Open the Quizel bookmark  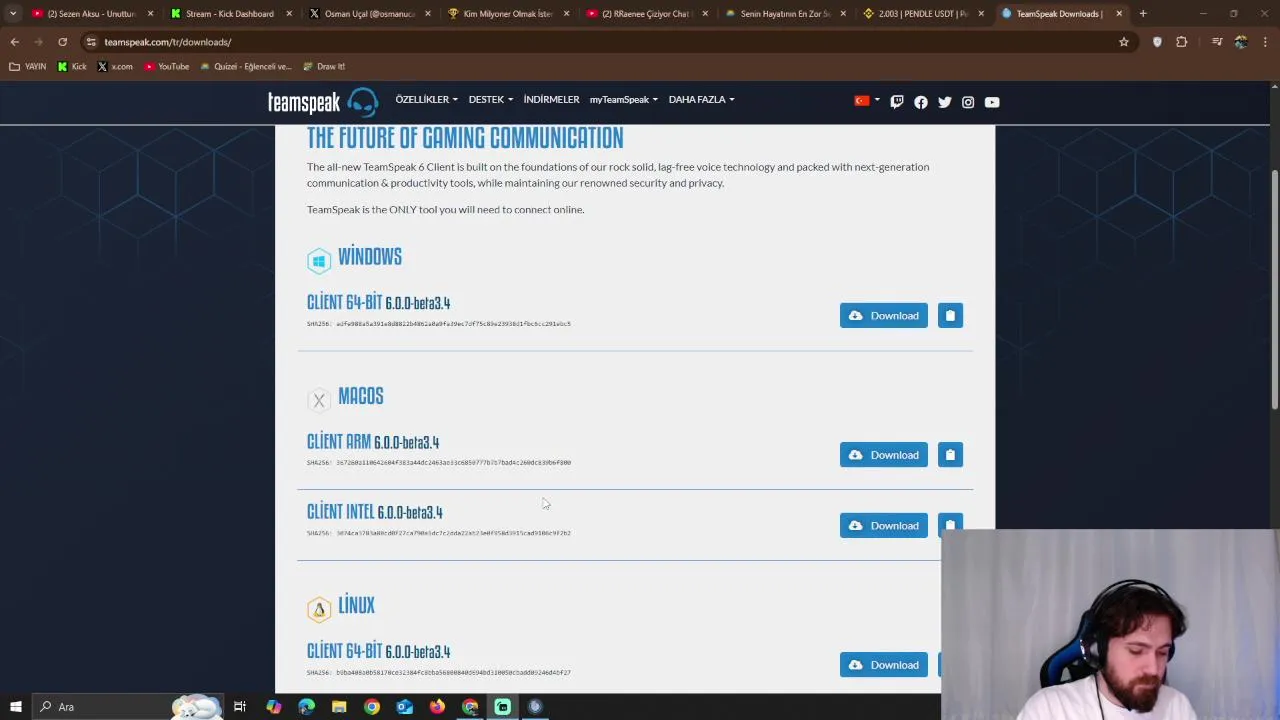tap(246, 67)
